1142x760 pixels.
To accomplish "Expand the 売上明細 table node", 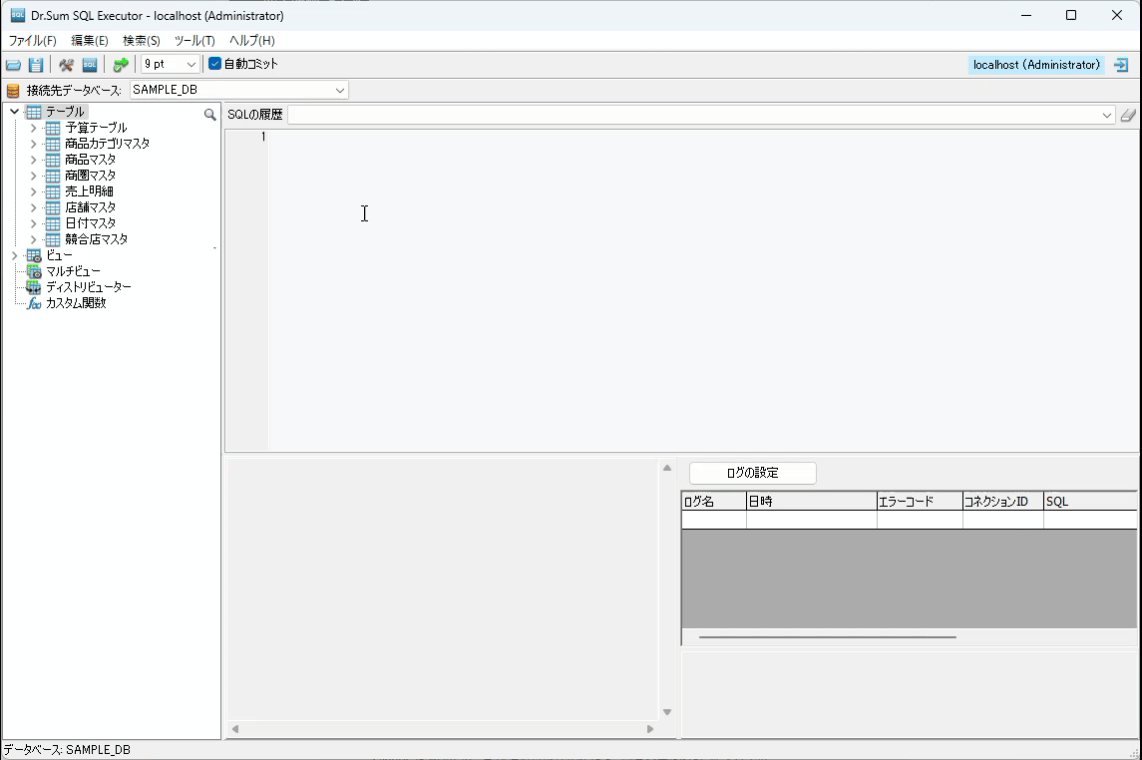I will [x=33, y=192].
